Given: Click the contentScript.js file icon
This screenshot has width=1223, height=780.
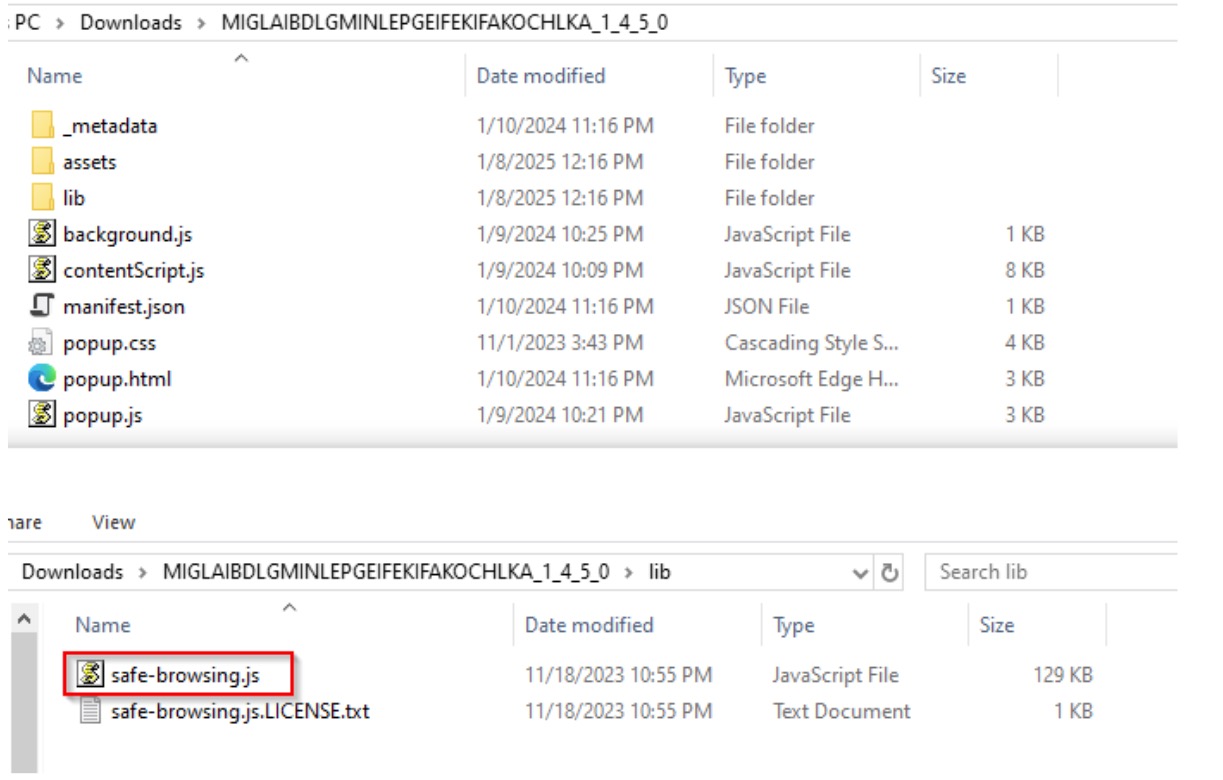Looking at the screenshot, I should pyautogui.click(x=42, y=270).
